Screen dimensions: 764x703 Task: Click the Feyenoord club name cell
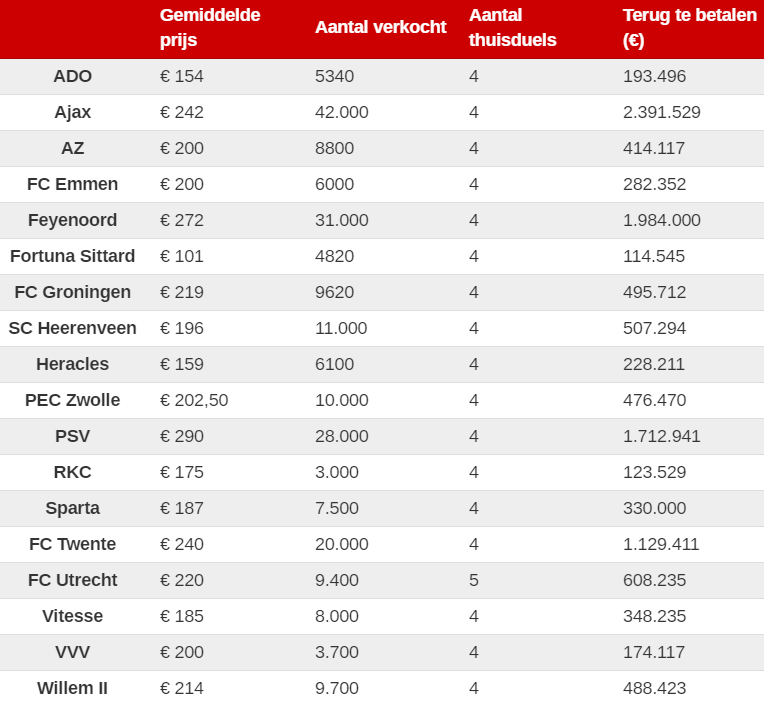(x=73, y=220)
